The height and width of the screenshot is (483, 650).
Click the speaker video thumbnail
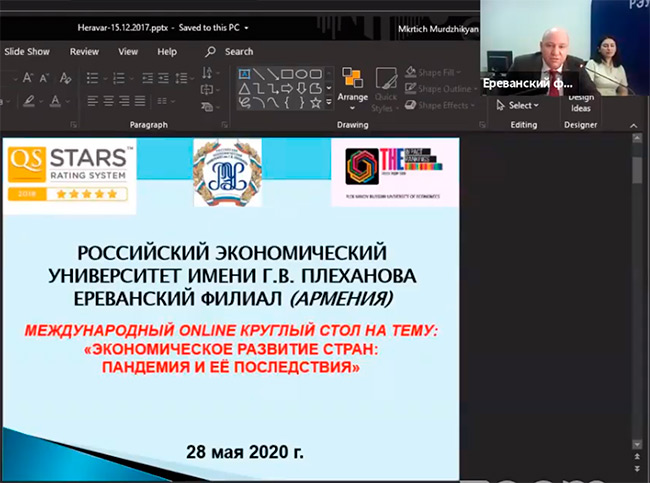(x=565, y=48)
